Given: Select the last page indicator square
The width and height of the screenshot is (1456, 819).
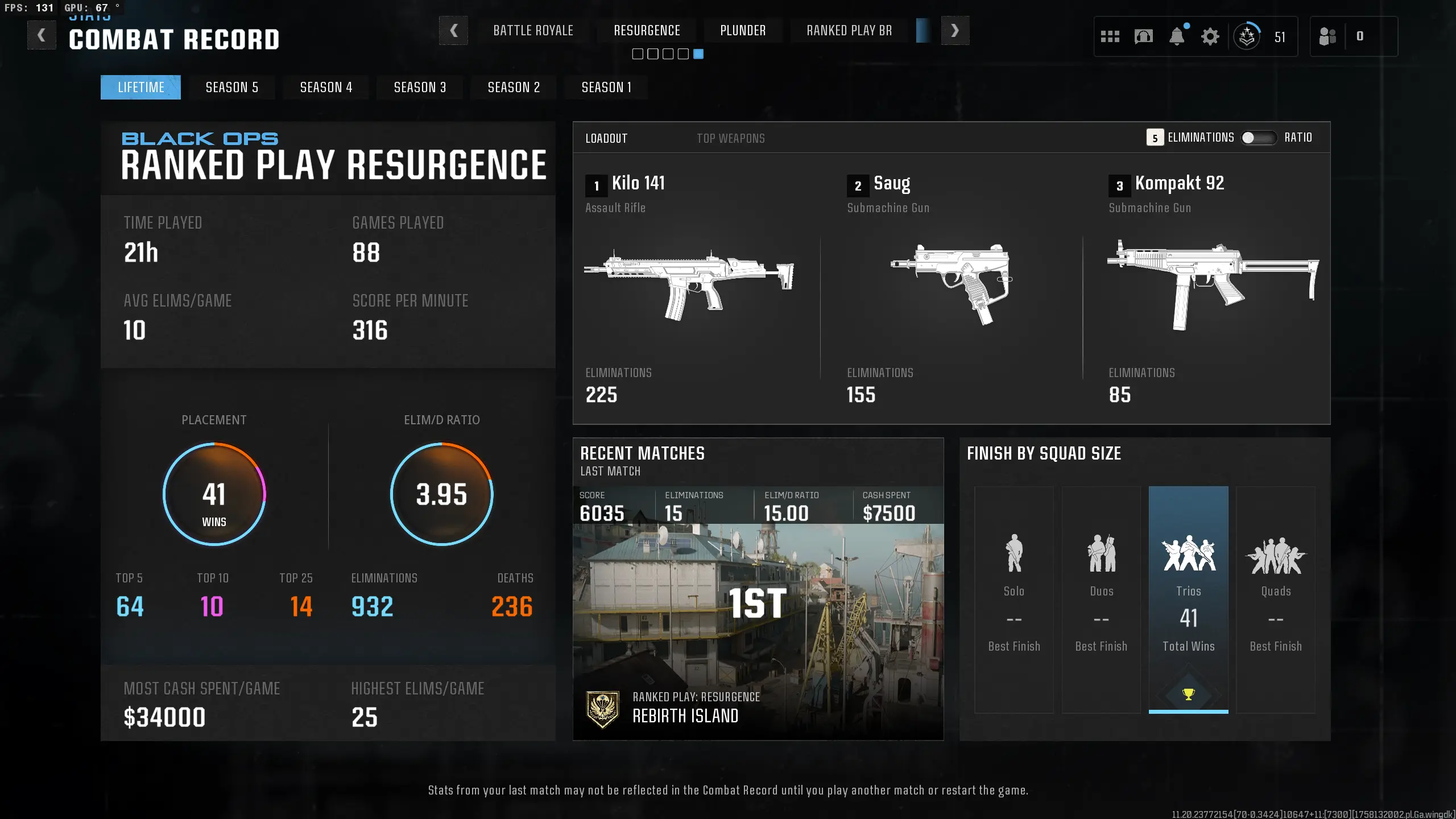Looking at the screenshot, I should coord(698,54).
